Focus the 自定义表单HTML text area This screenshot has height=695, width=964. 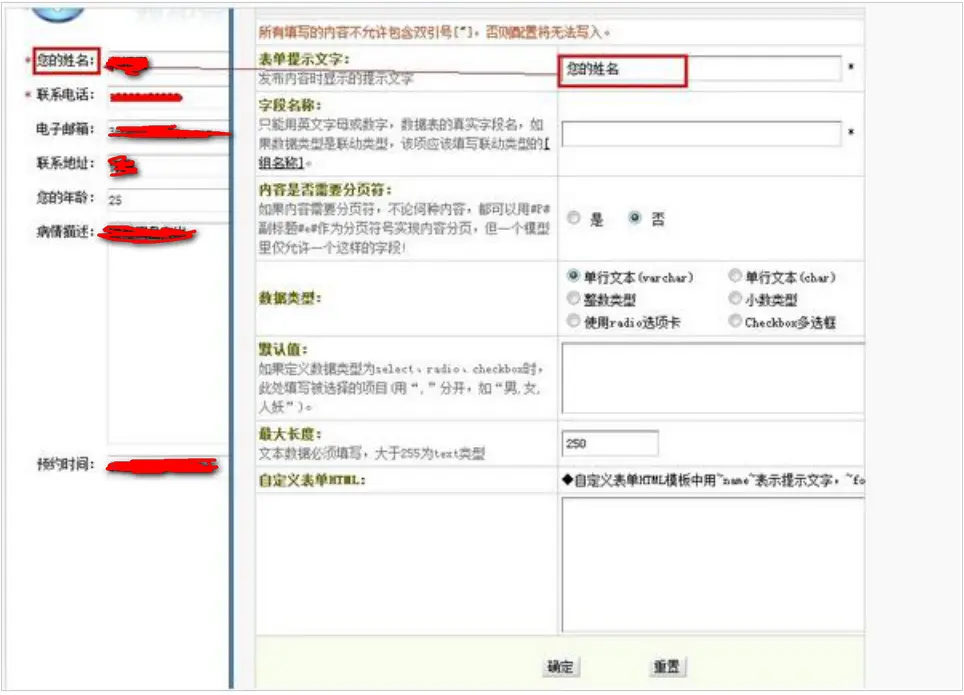[x=713, y=565]
